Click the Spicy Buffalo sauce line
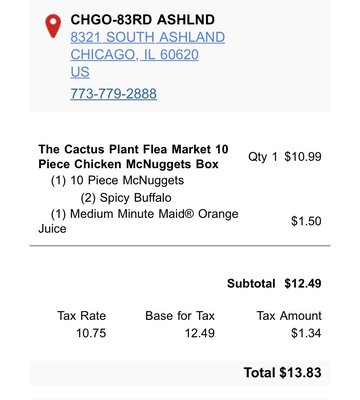The width and height of the screenshot is (360, 400). click(126, 198)
